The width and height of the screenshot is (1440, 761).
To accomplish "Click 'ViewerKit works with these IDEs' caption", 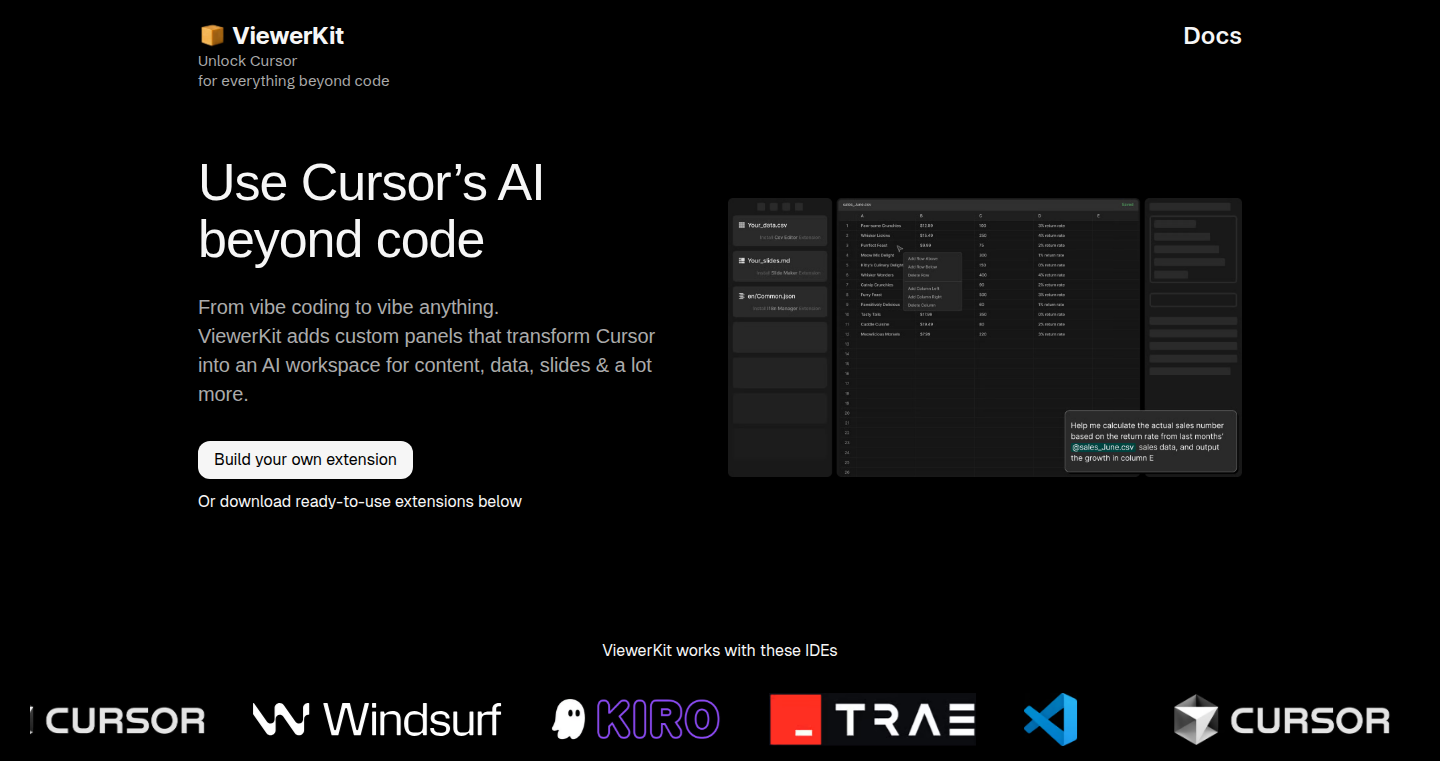I will coord(720,650).
